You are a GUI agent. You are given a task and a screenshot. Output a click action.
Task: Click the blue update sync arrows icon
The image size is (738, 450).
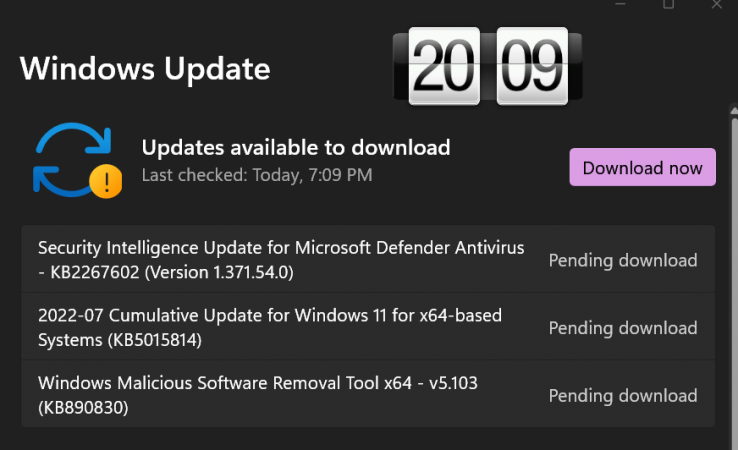point(74,159)
